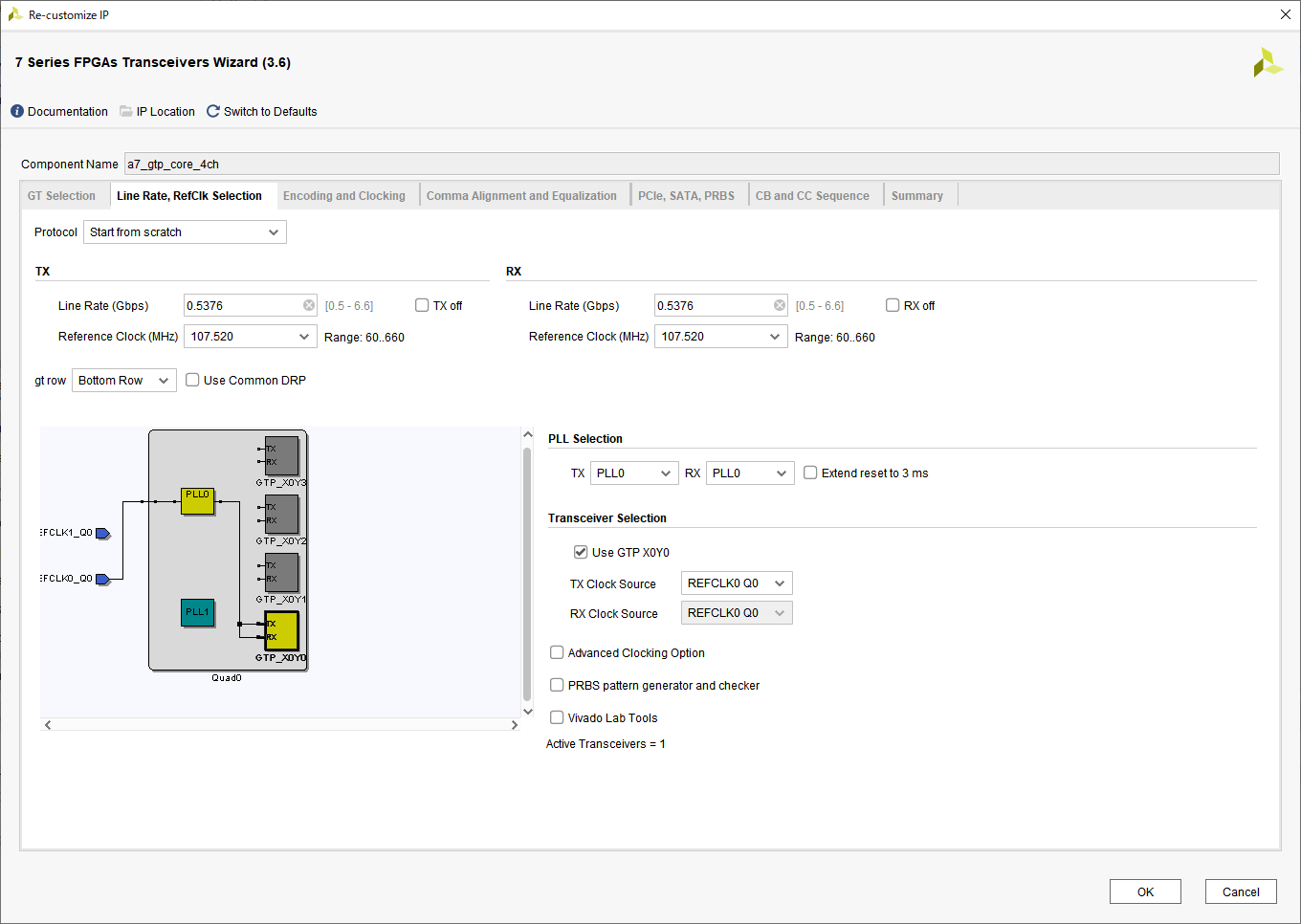
Task: Switch to CB and CC Sequence tab
Action: [812, 196]
